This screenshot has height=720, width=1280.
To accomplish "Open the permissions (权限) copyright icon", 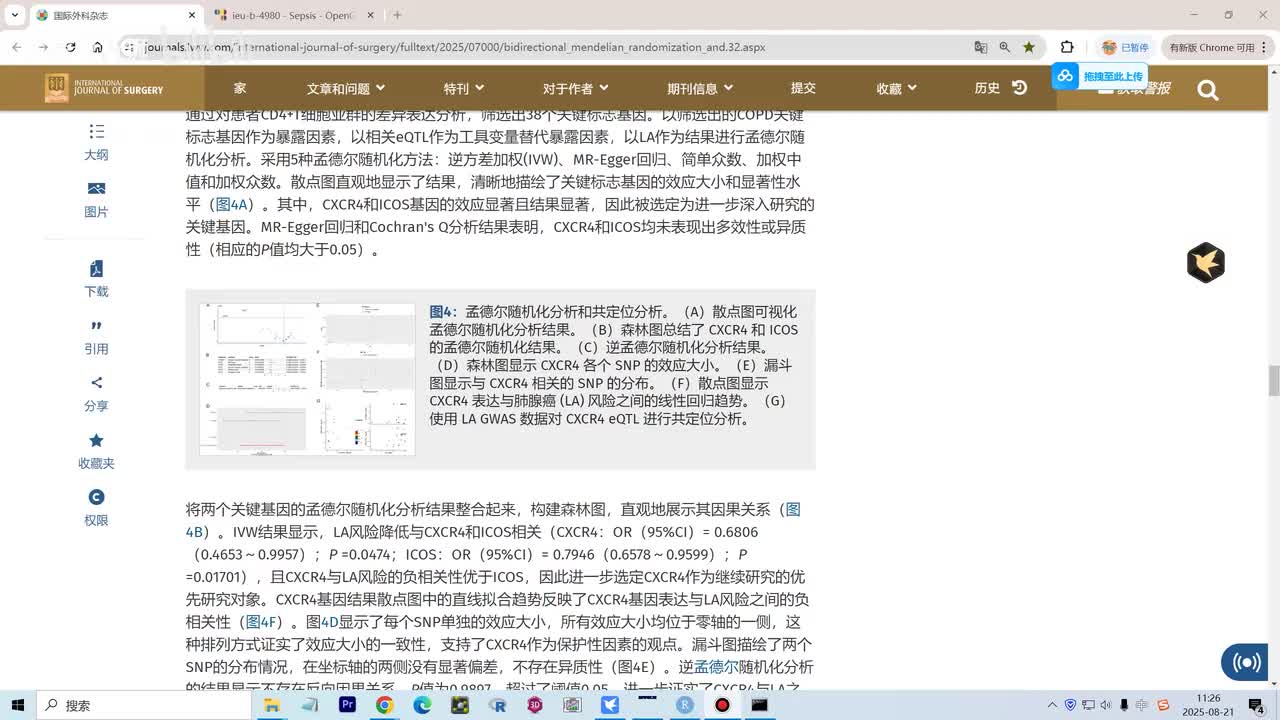I will coord(96,508).
